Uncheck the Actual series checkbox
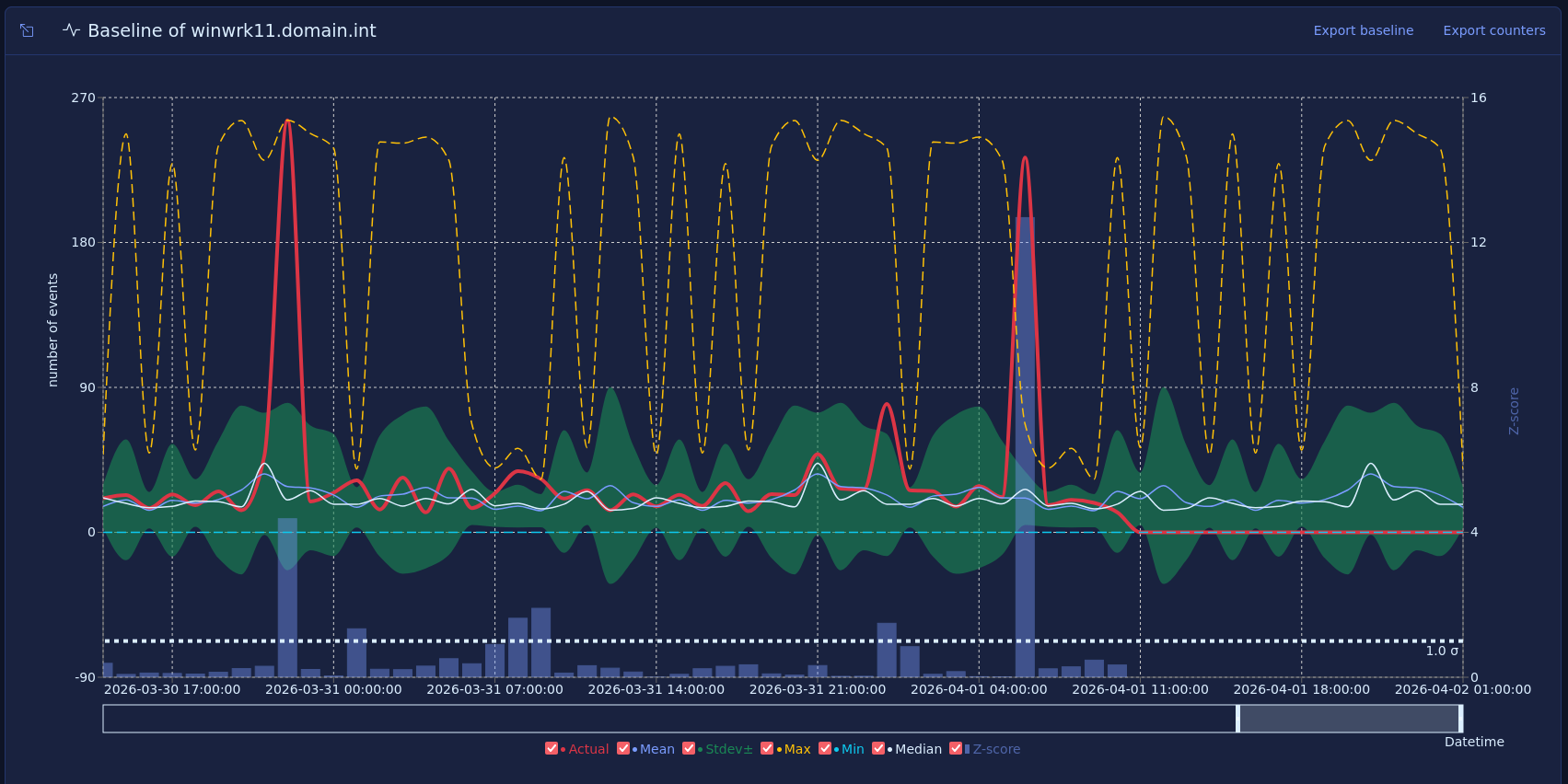1568x784 pixels. tap(552, 749)
